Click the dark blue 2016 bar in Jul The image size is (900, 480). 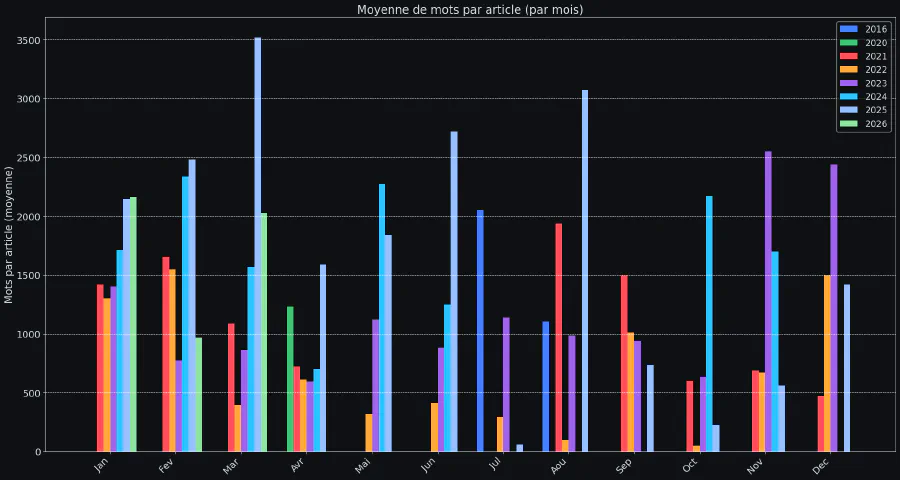(480, 330)
